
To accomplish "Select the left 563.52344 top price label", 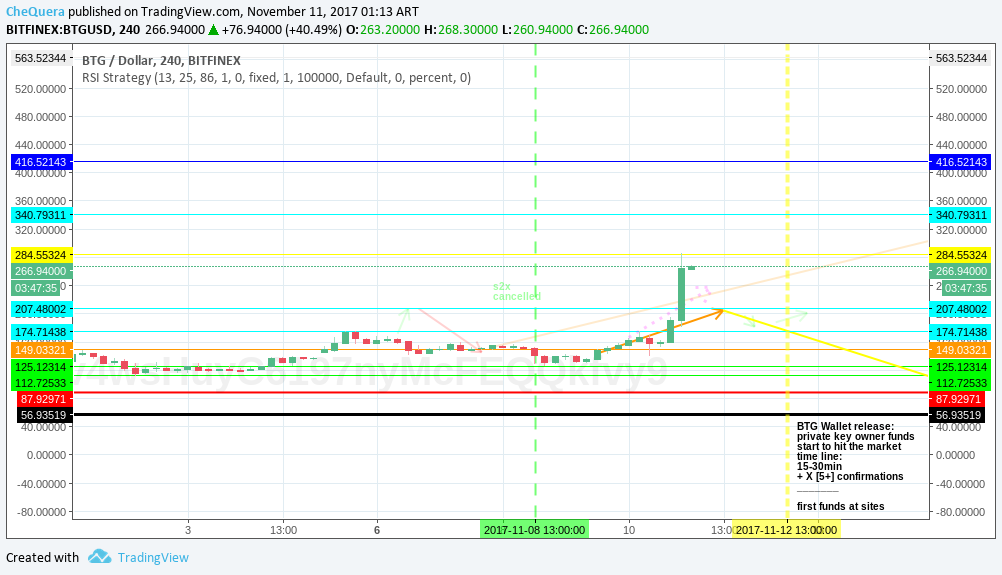I will coord(40,58).
